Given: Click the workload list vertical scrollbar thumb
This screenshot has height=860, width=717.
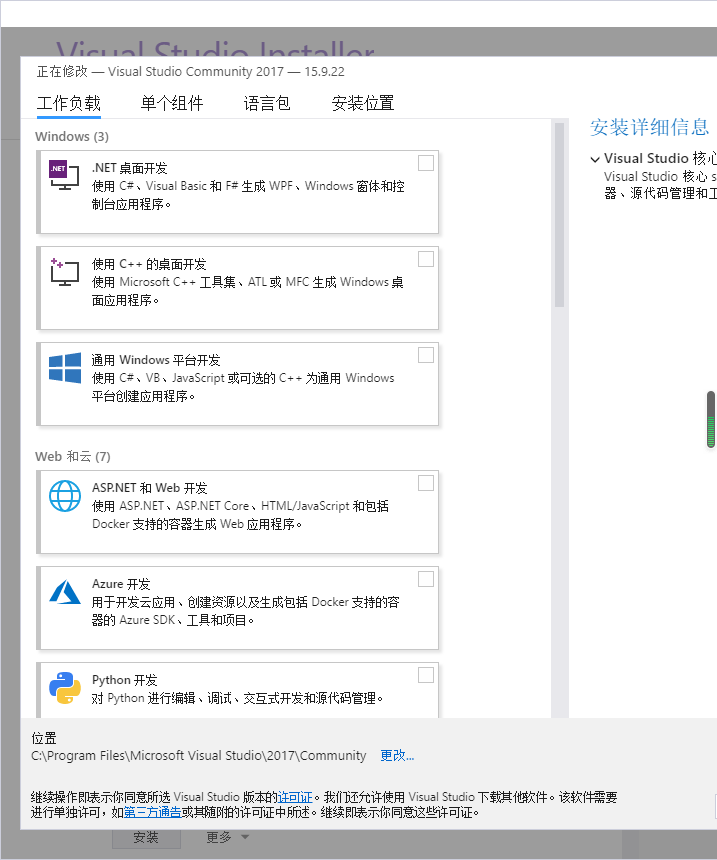Looking at the screenshot, I should coord(560,215).
